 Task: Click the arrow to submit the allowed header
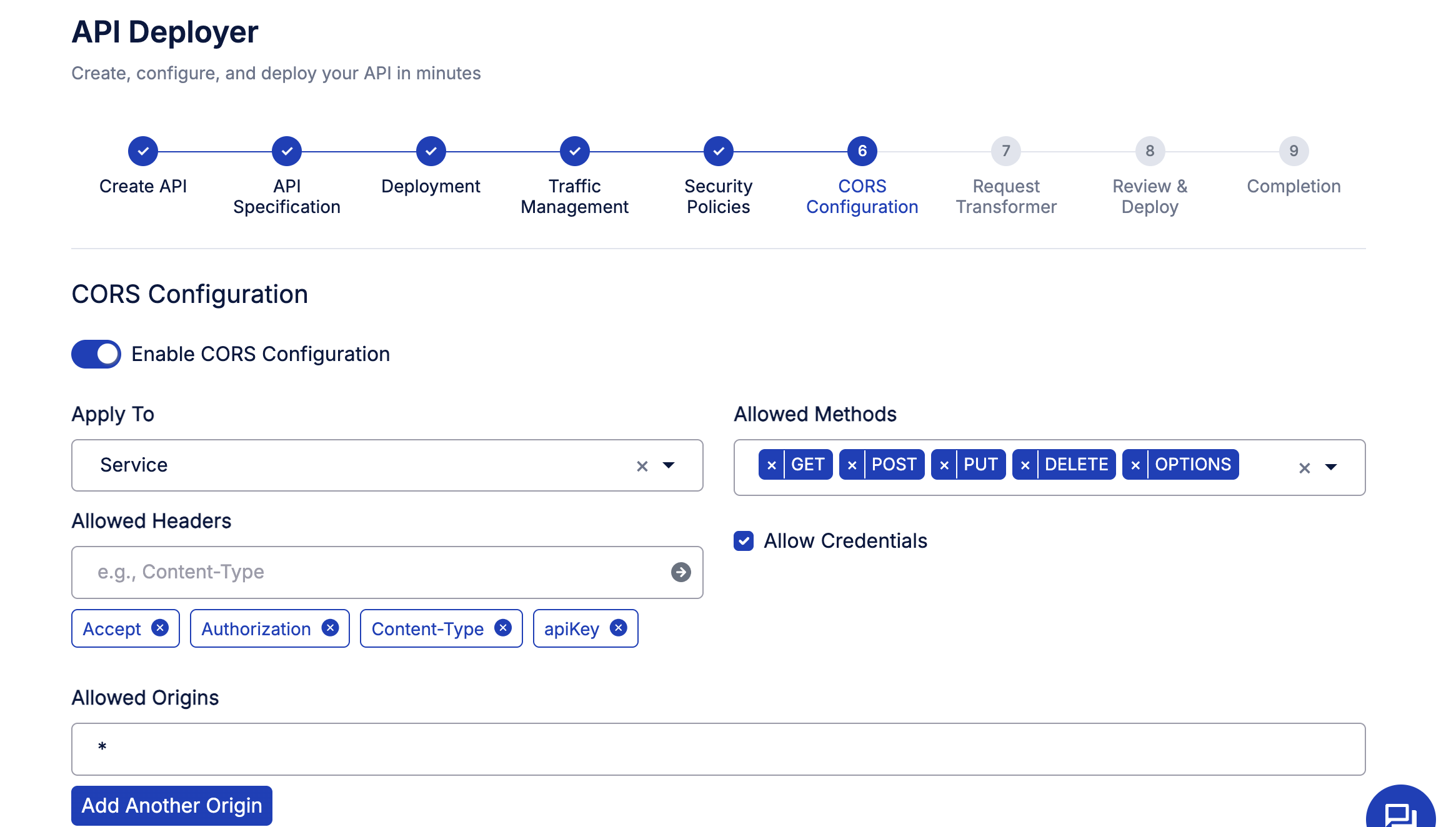pyautogui.click(x=681, y=572)
